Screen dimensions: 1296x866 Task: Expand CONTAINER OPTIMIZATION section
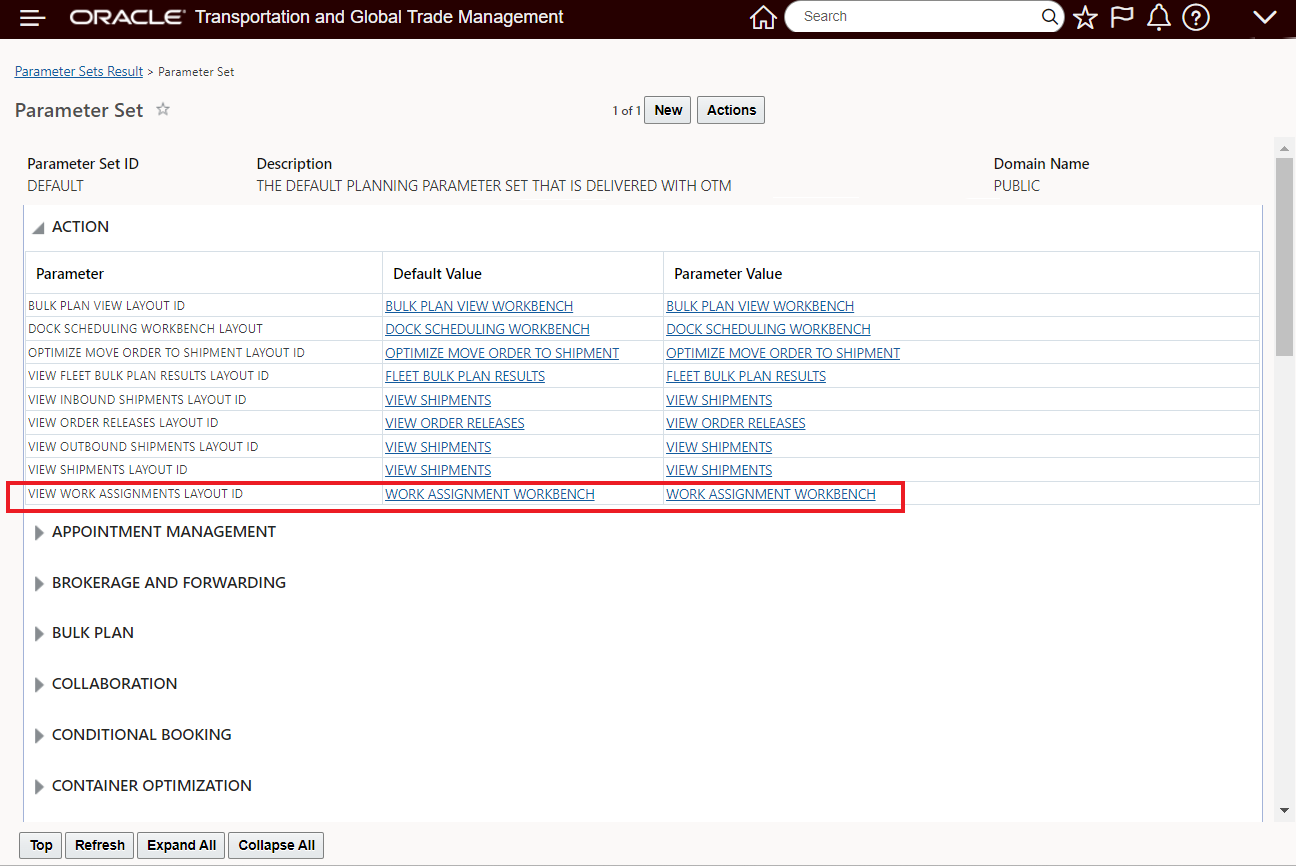pos(40,787)
